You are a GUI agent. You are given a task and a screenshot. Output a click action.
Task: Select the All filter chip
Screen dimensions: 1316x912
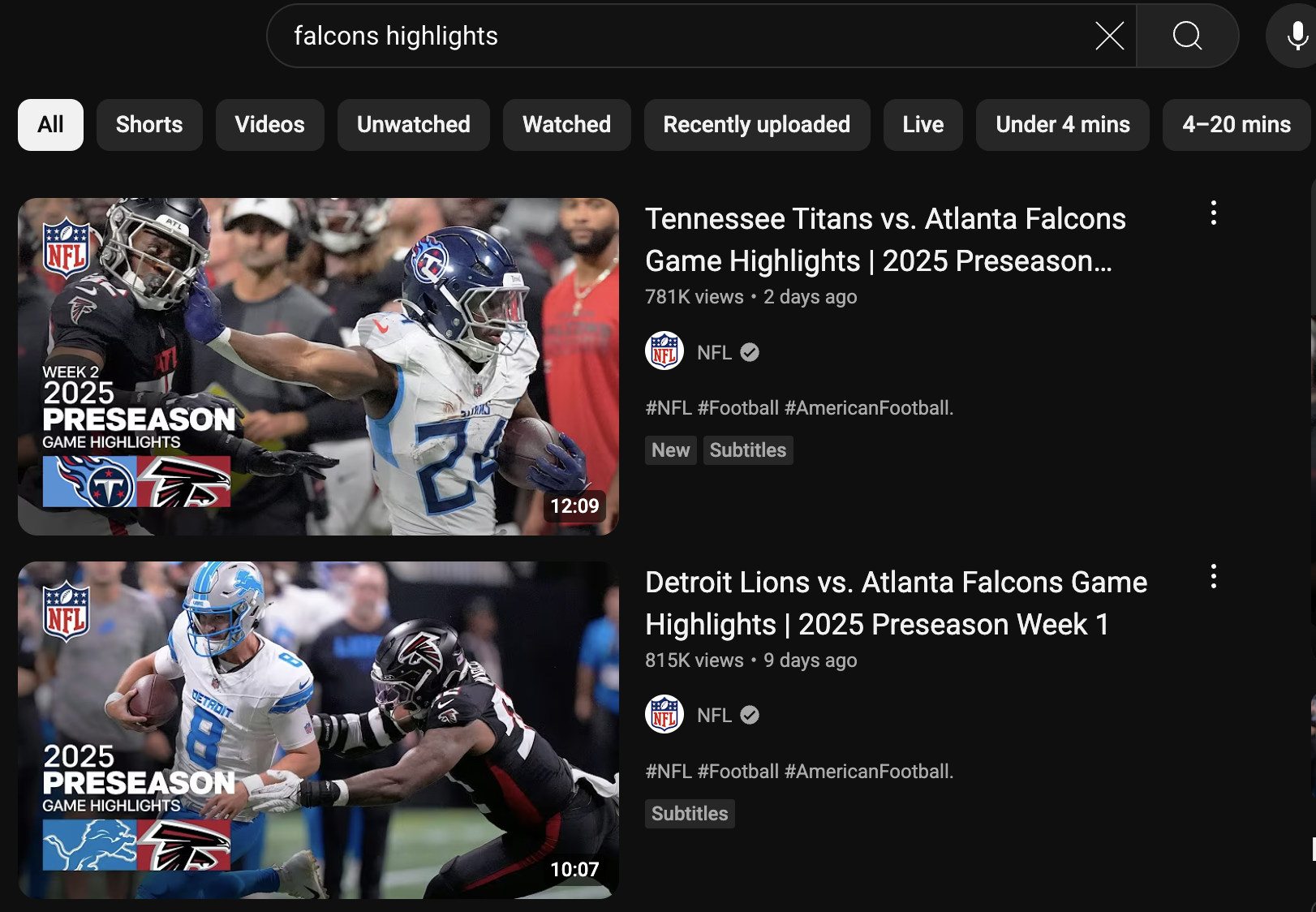coord(50,125)
